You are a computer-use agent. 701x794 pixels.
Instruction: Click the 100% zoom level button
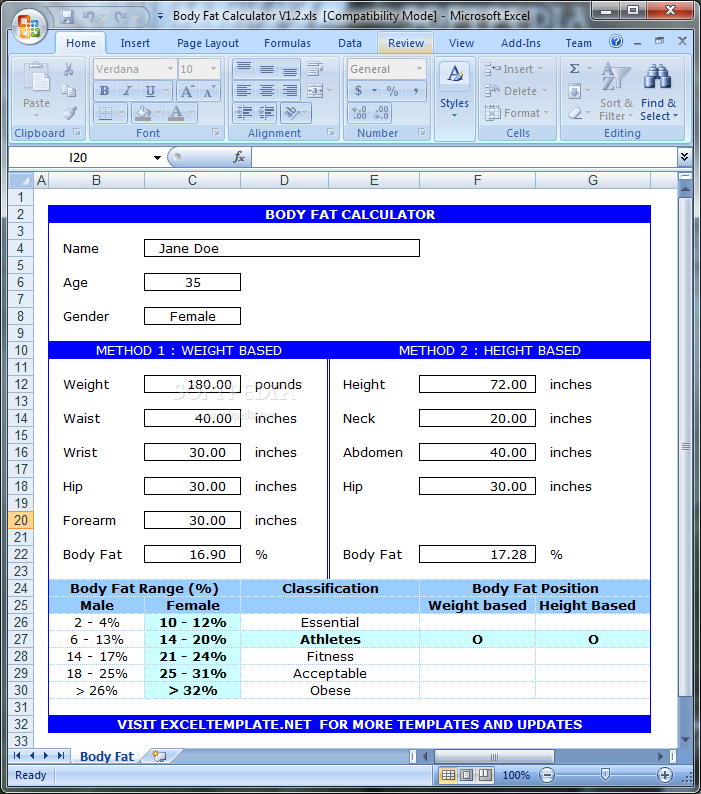[516, 775]
